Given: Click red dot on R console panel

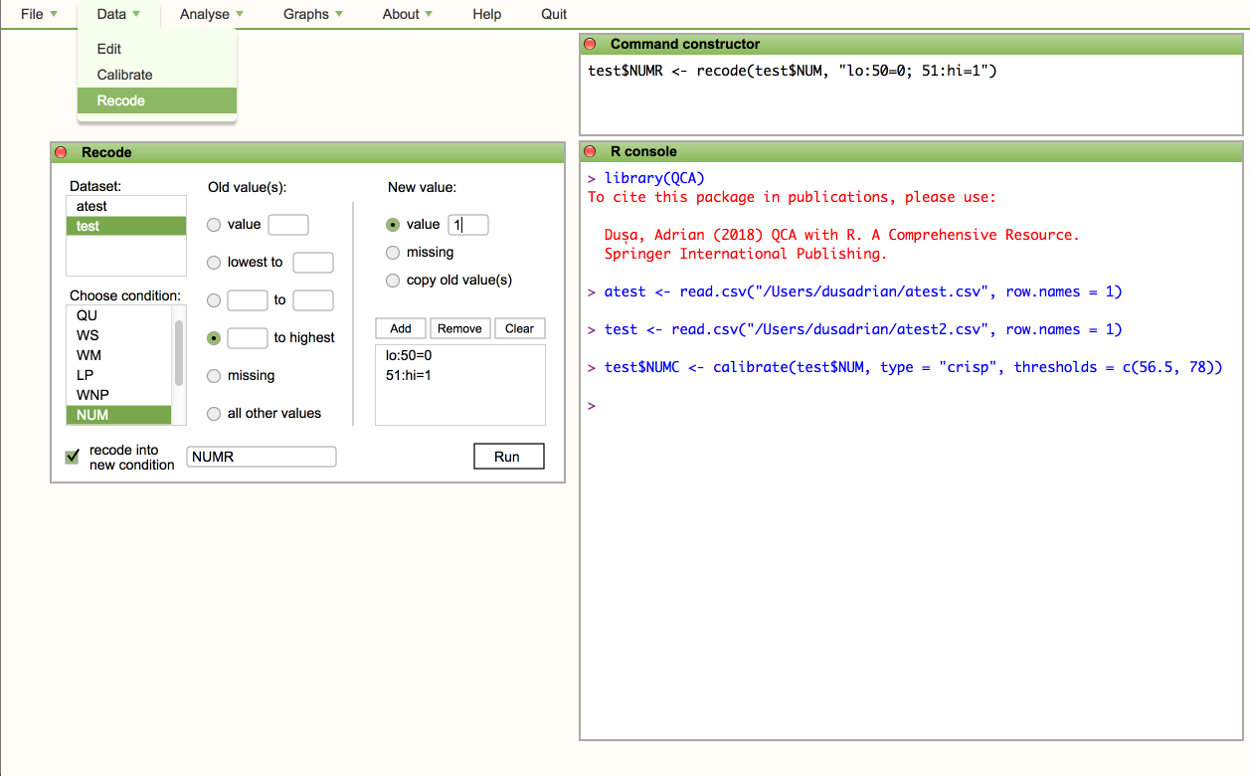Looking at the screenshot, I should pos(590,152).
